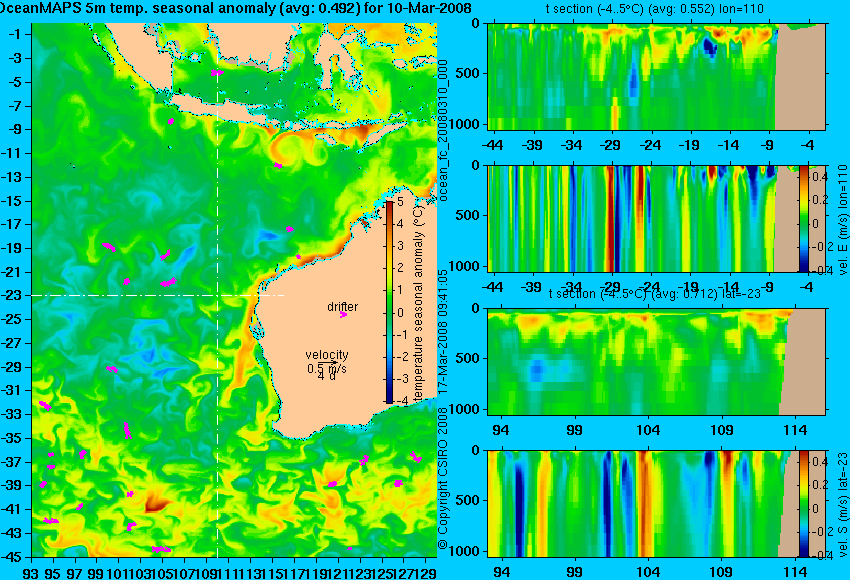Click the 'vel. E (m/s) lon=110' axis label
This screenshot has height=580, width=850.
pos(843,220)
